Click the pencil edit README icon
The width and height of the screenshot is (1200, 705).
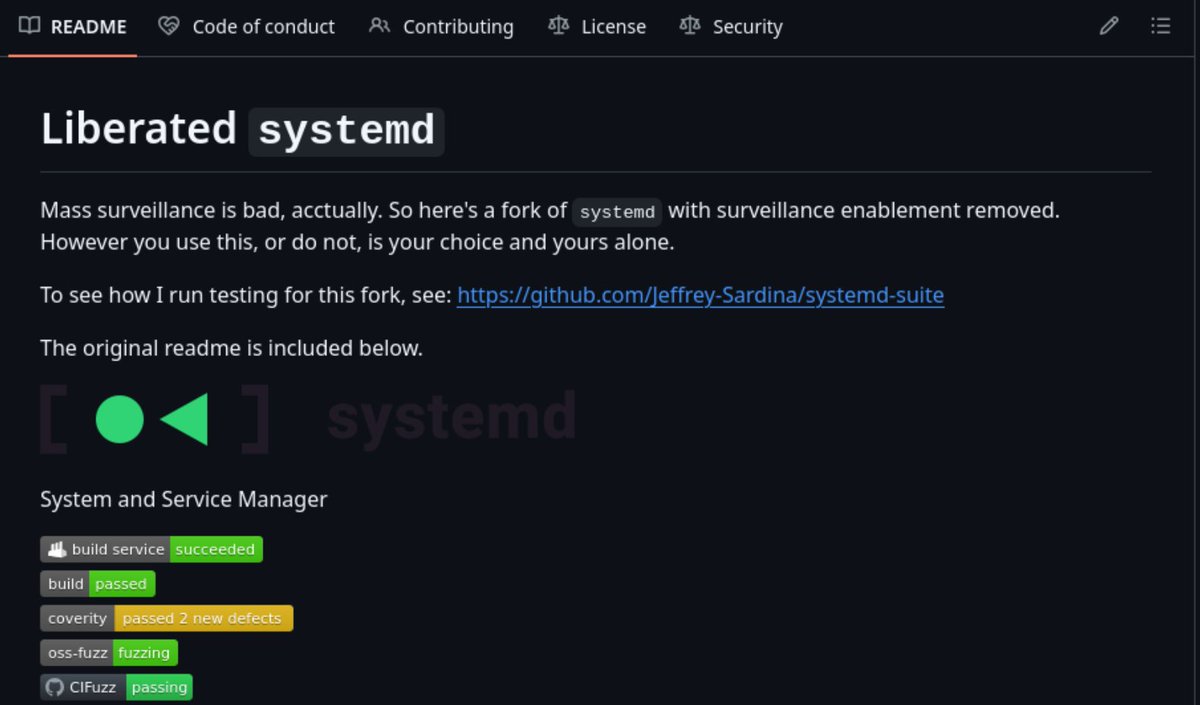click(x=1109, y=26)
